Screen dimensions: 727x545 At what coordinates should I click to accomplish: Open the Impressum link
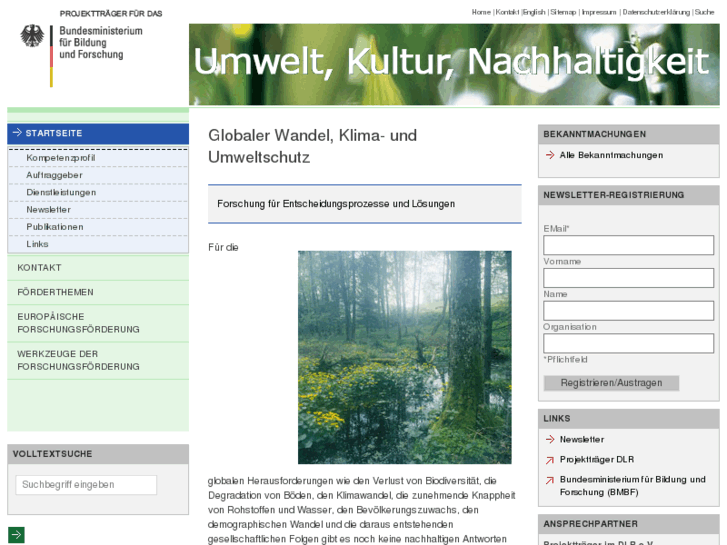click(x=599, y=12)
